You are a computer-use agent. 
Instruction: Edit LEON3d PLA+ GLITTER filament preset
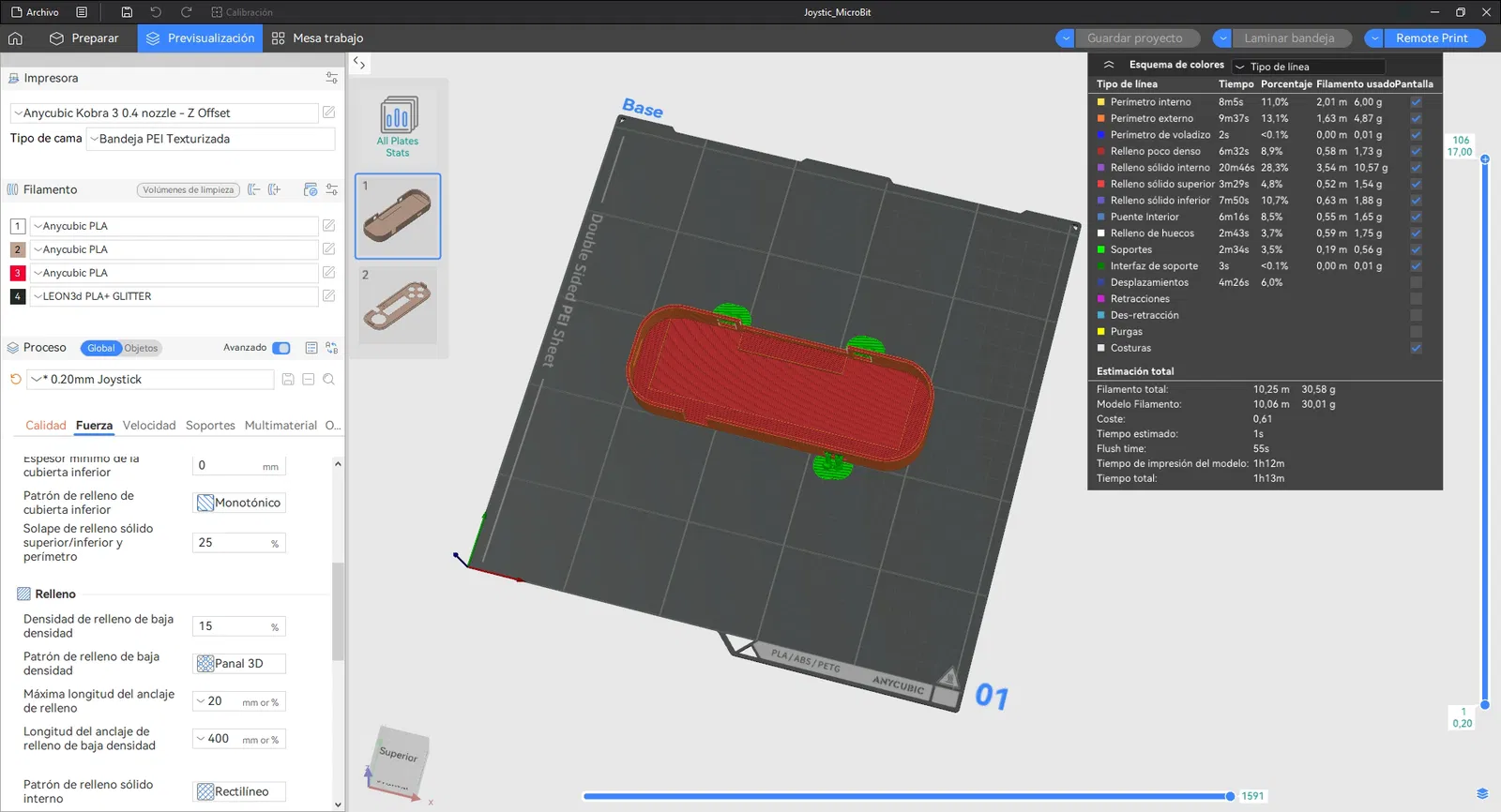[329, 296]
